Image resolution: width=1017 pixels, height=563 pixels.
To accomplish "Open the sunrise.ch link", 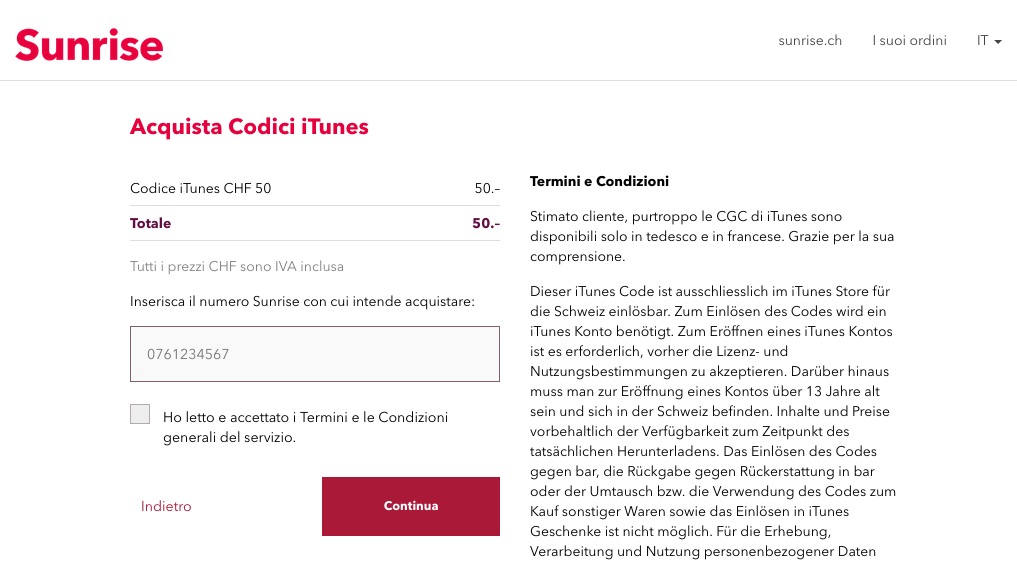I will (810, 40).
